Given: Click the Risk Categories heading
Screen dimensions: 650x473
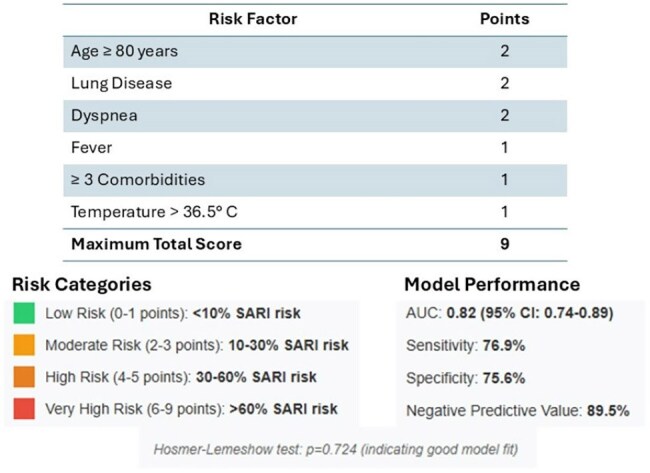Looking at the screenshot, I should (82, 285).
